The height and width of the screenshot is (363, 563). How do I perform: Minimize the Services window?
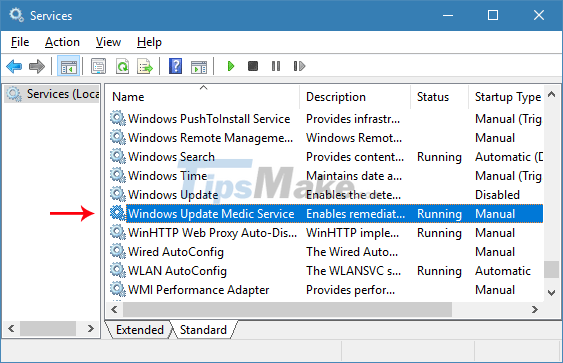[448, 15]
